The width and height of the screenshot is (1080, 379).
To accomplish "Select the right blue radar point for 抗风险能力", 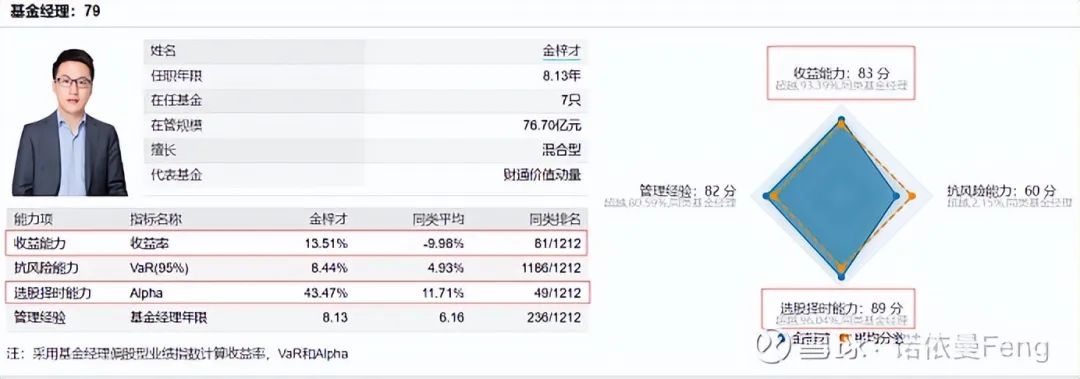I will 895,196.
